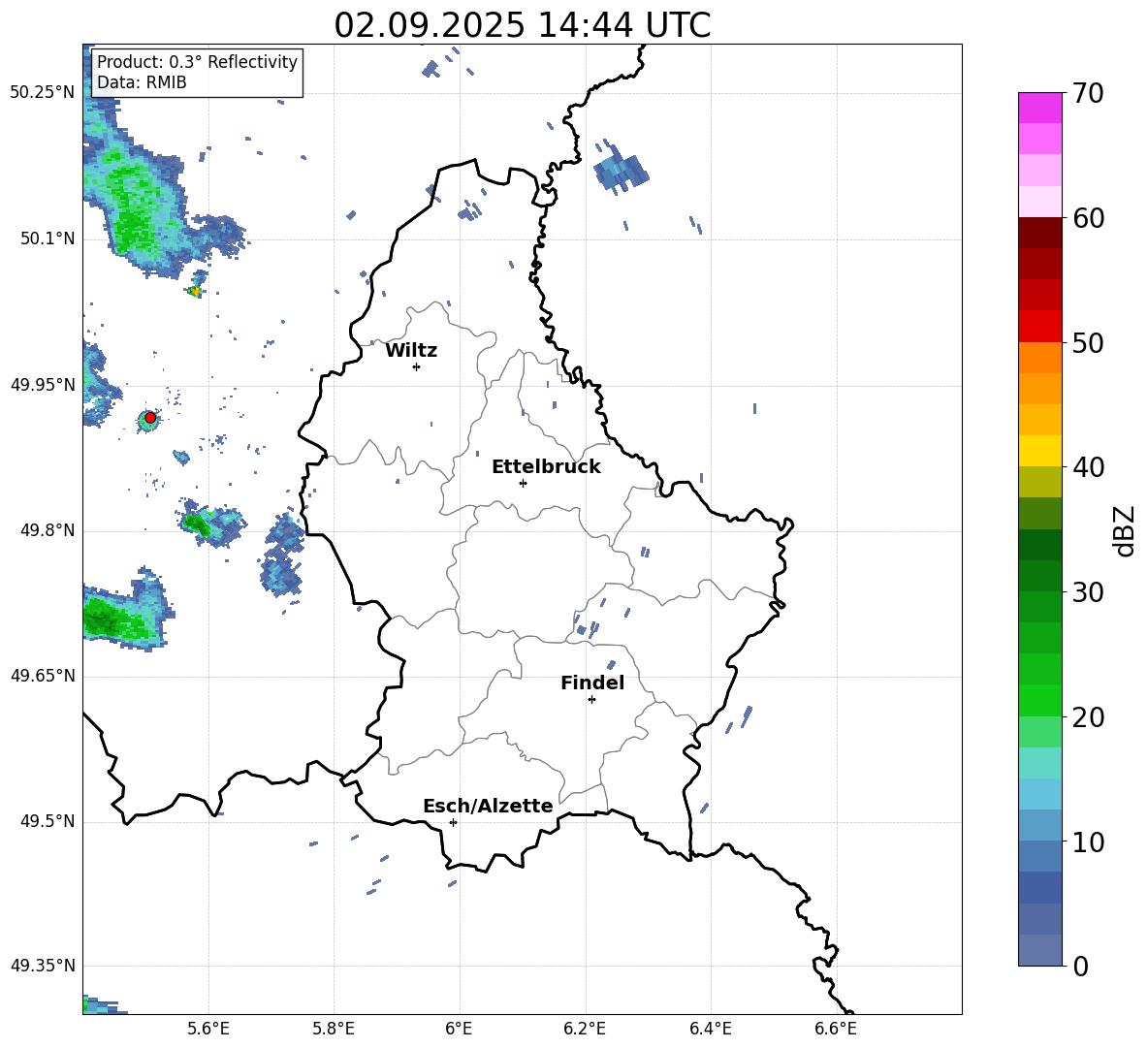
Task: Click the 50 tick on colorbar
Action: coord(1088,342)
